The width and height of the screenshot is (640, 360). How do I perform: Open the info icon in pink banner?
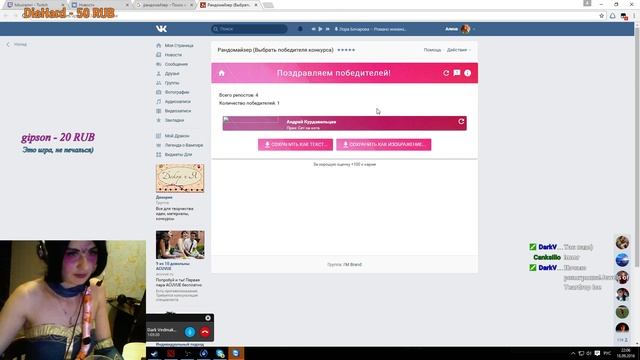467,73
